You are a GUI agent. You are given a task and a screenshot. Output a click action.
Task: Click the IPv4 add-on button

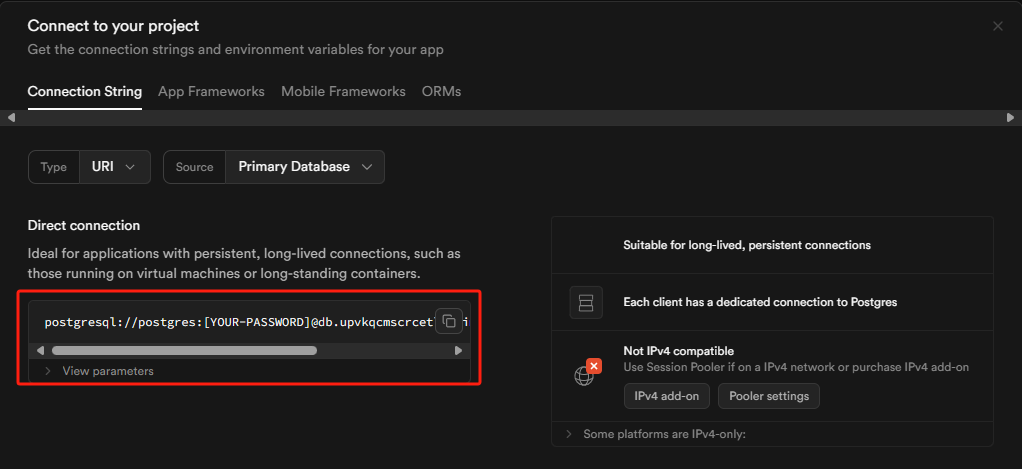[667, 396]
